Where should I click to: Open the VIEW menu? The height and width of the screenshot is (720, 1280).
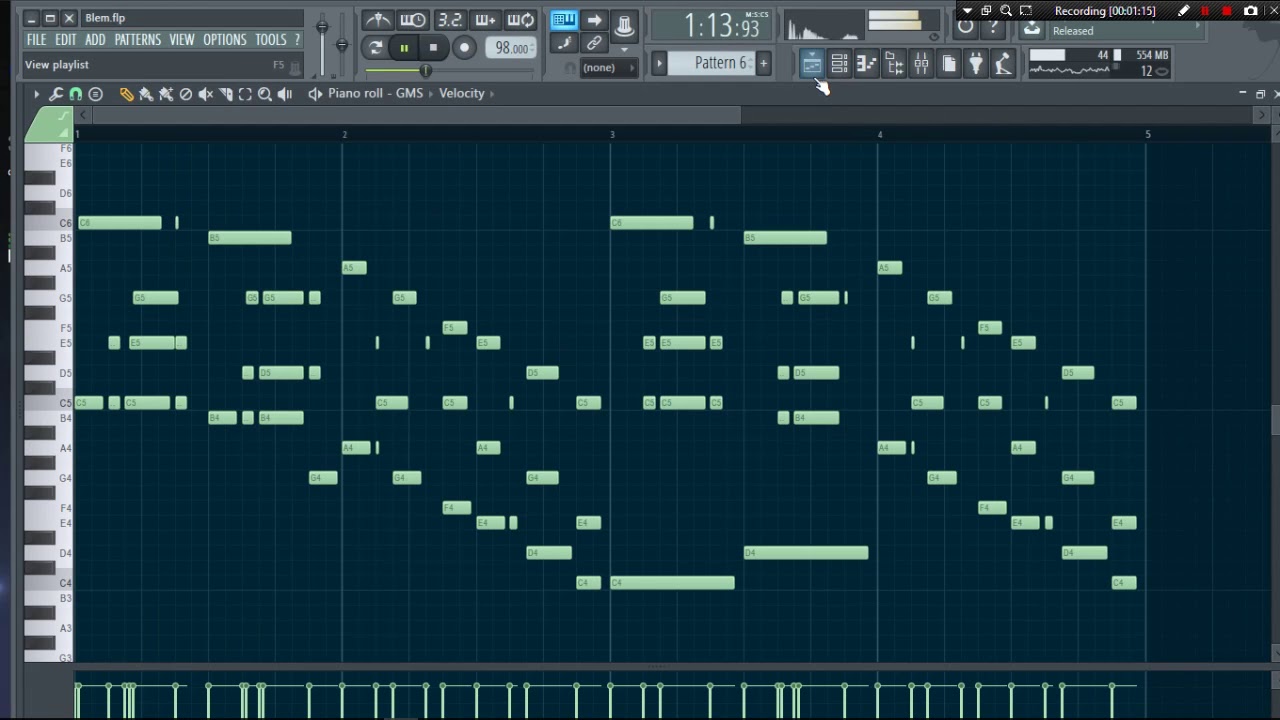click(x=181, y=40)
